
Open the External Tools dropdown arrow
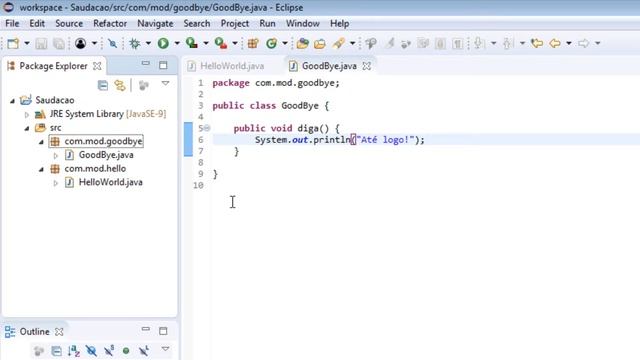(x=235, y=43)
